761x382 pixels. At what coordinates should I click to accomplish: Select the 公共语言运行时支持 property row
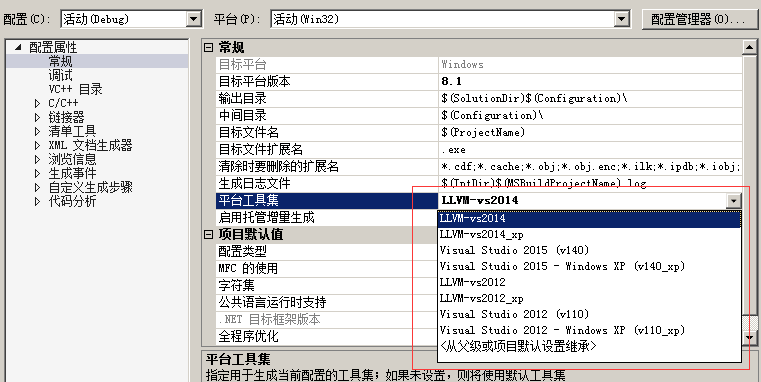[x=327, y=302]
